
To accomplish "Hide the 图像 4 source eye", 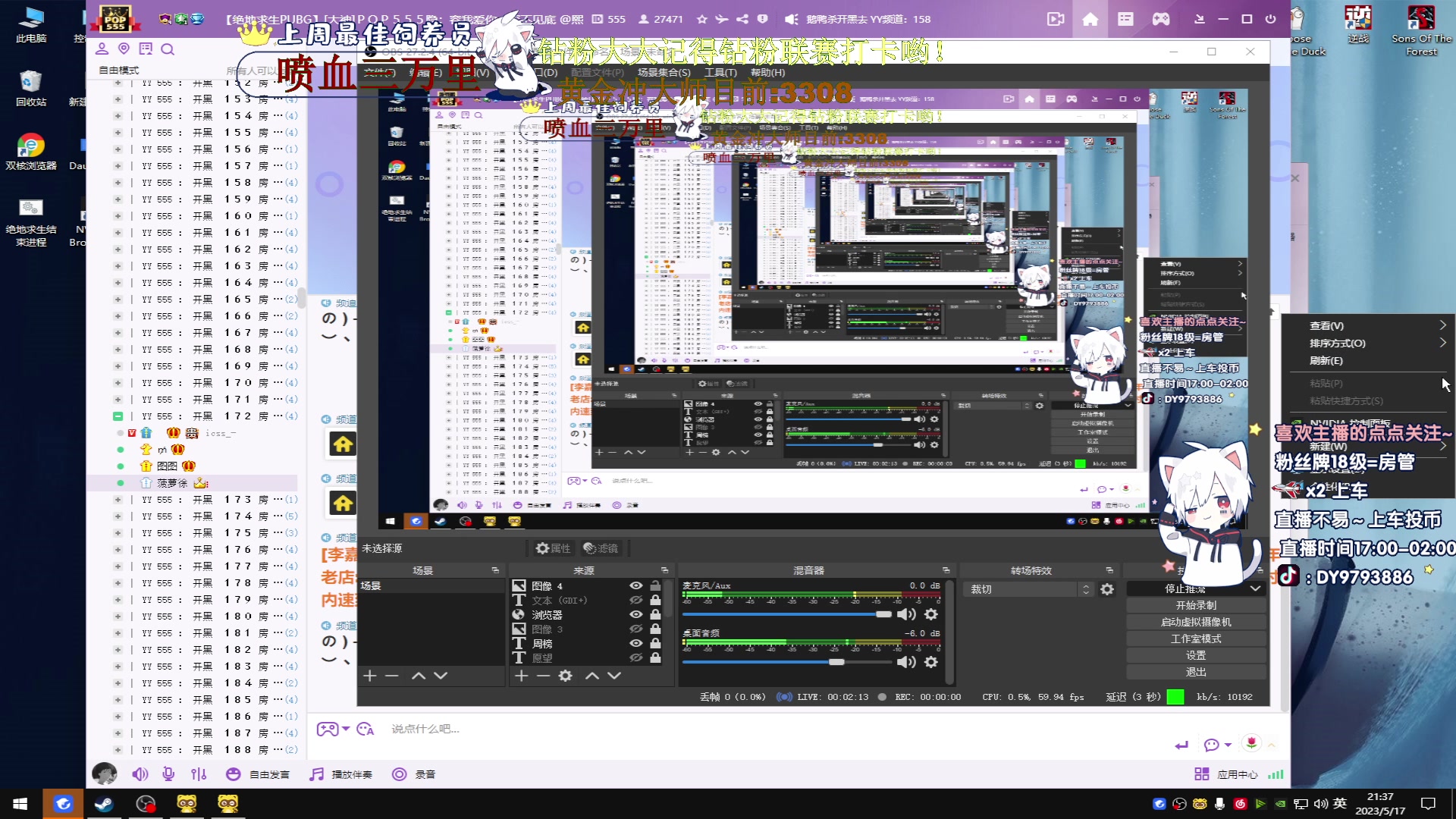I will [635, 585].
